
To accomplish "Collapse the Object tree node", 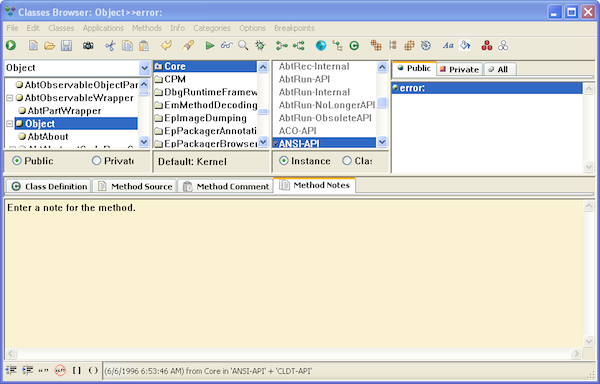I will (10, 124).
